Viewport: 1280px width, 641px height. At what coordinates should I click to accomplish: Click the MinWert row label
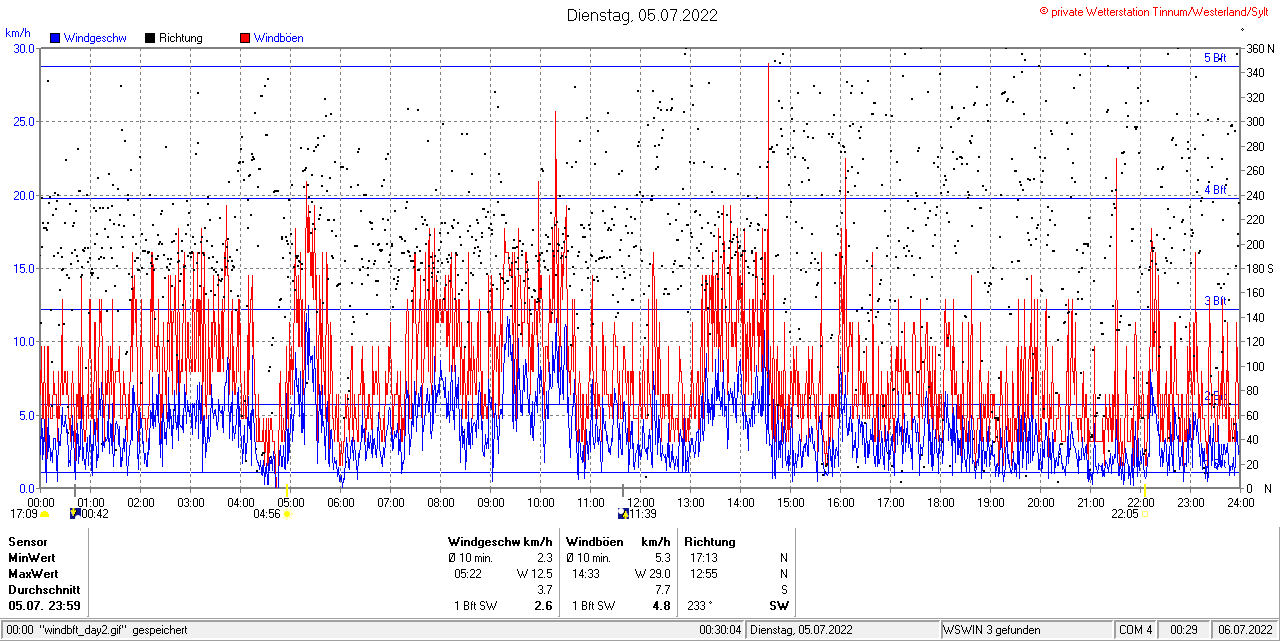coord(32,557)
